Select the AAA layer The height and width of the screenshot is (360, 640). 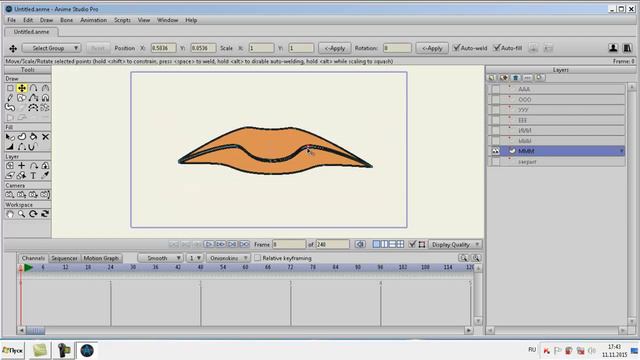point(562,89)
